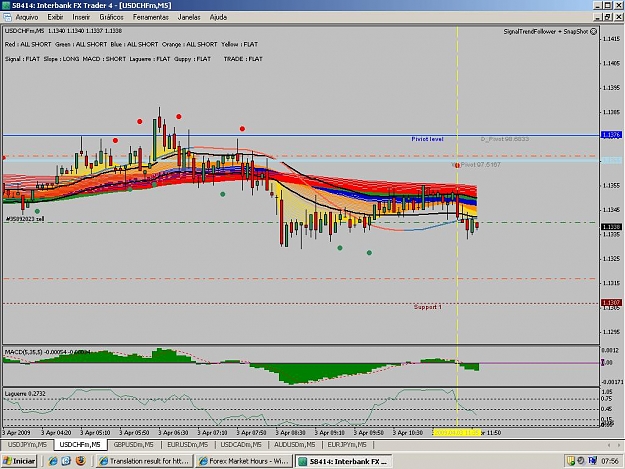Click the round gray system tray icon
625x469 pixels.
[581, 461]
